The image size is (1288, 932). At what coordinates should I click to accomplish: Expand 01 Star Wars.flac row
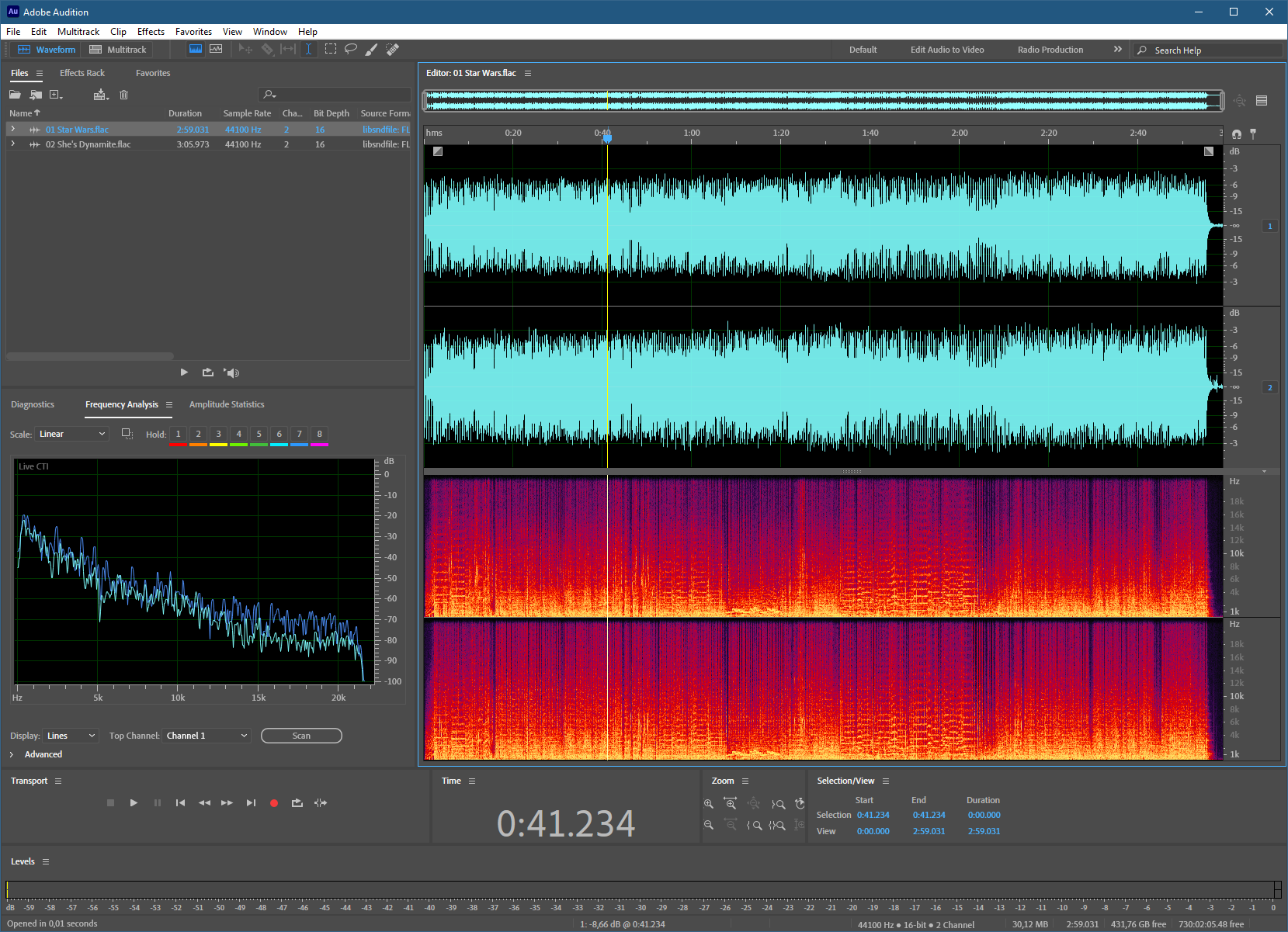(13, 130)
